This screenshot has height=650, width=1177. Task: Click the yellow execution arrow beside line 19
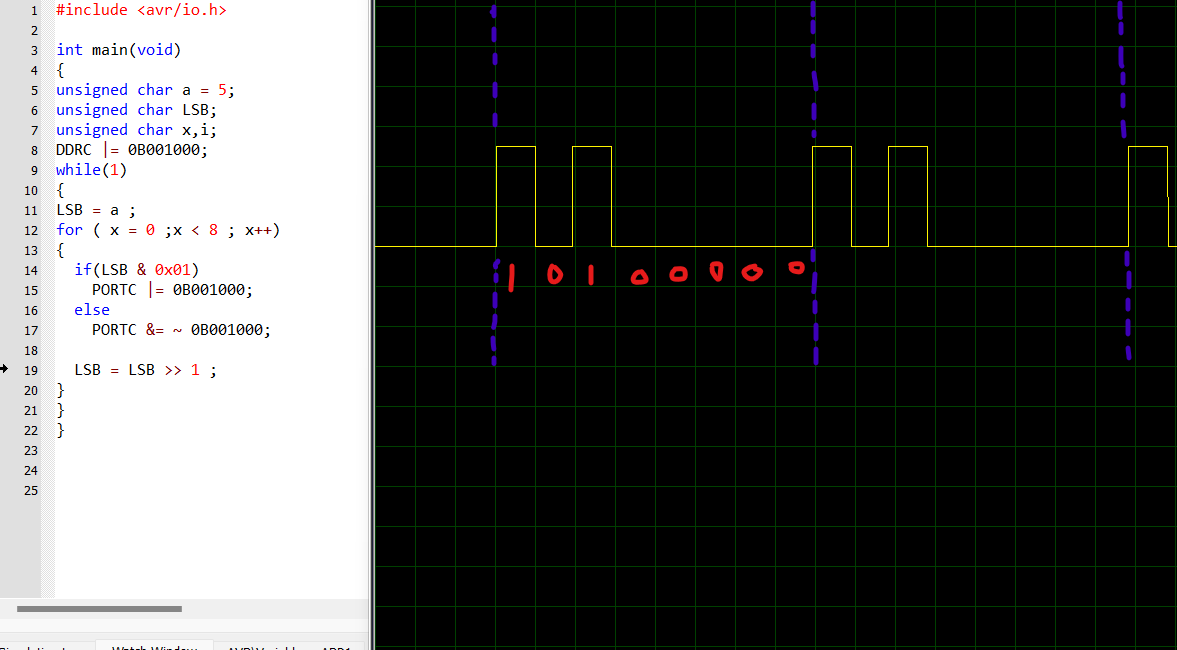pyautogui.click(x=4, y=369)
